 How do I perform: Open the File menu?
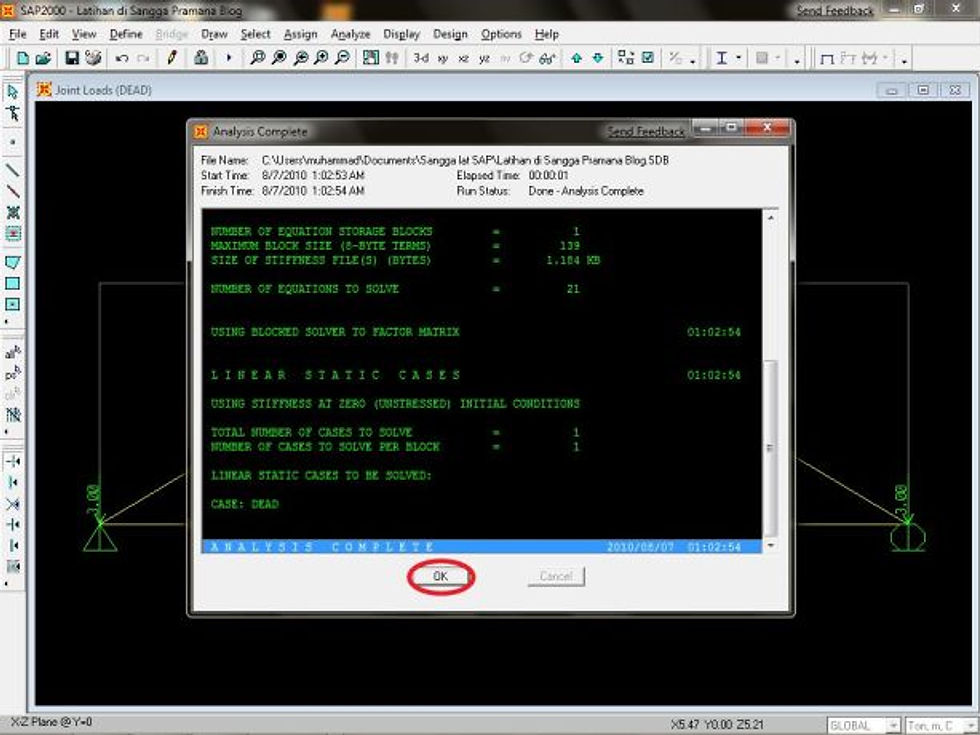click(18, 34)
